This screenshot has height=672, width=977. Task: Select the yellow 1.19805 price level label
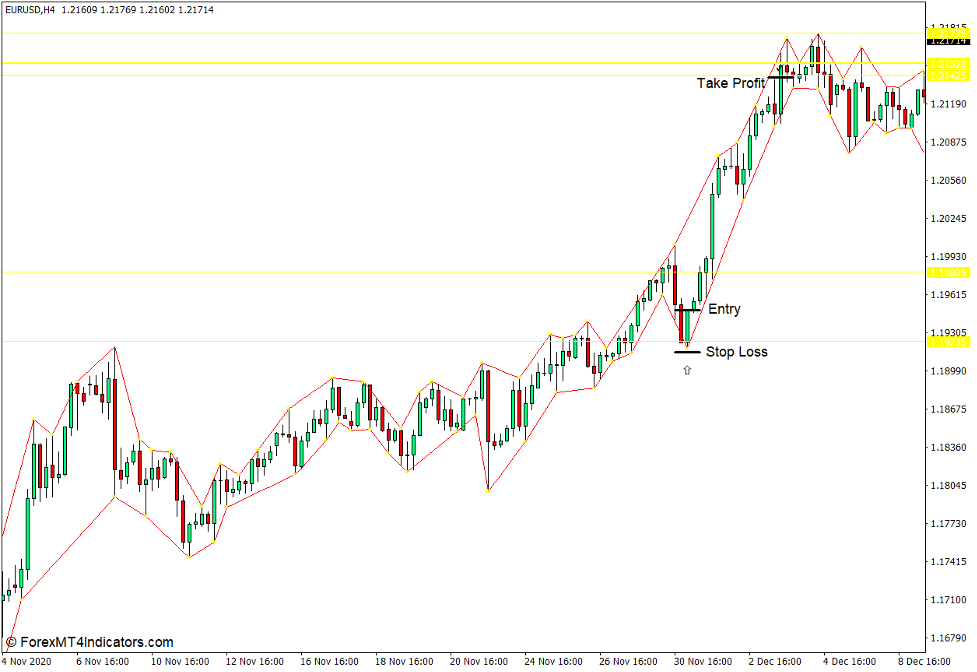(948, 272)
